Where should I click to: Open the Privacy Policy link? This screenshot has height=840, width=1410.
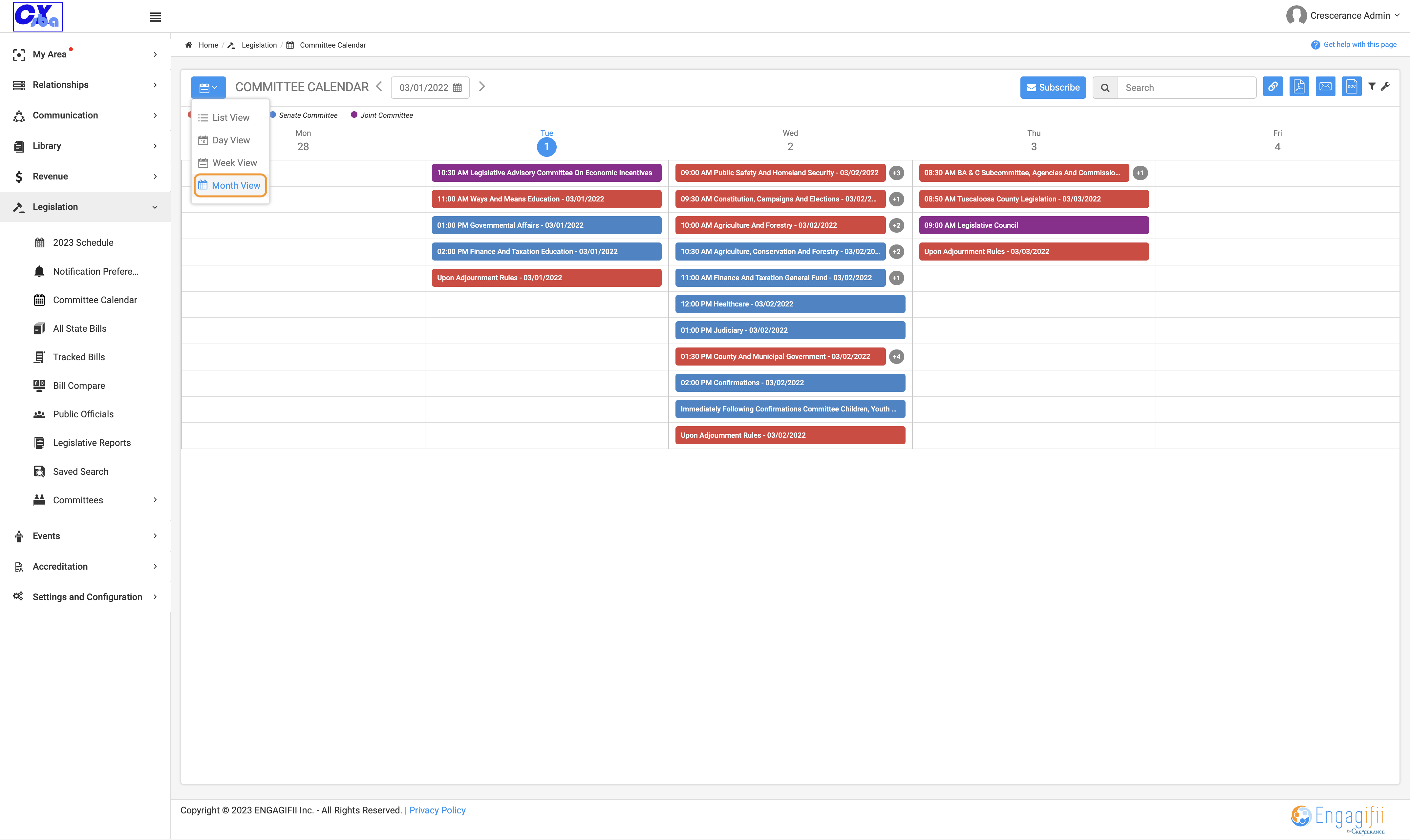pyautogui.click(x=437, y=810)
